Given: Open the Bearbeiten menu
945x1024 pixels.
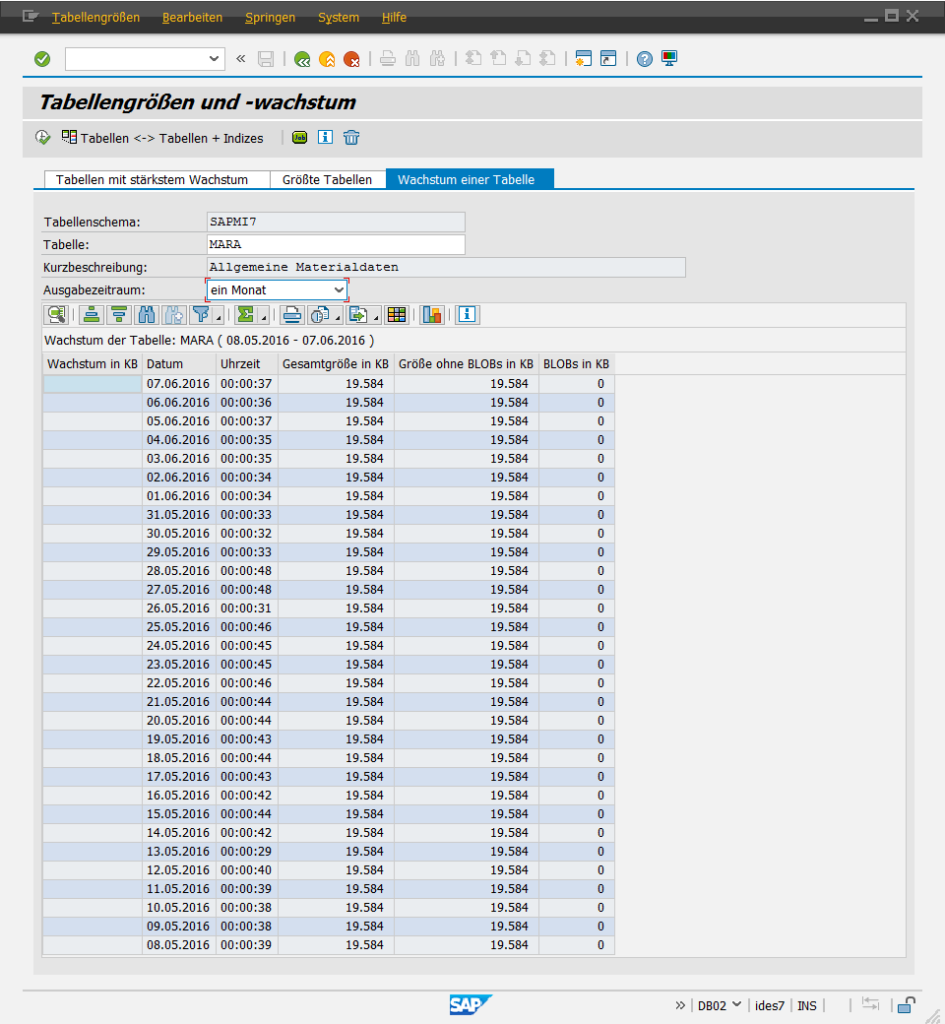Looking at the screenshot, I should pyautogui.click(x=192, y=18).
